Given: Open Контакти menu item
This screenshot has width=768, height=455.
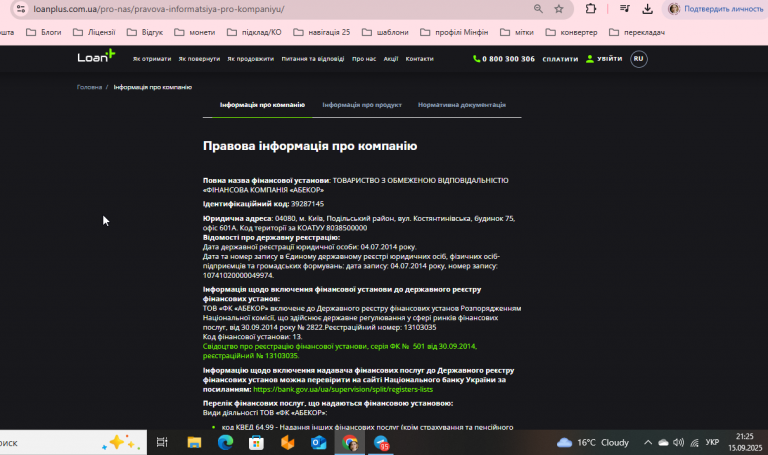Looking at the screenshot, I should (419, 59).
